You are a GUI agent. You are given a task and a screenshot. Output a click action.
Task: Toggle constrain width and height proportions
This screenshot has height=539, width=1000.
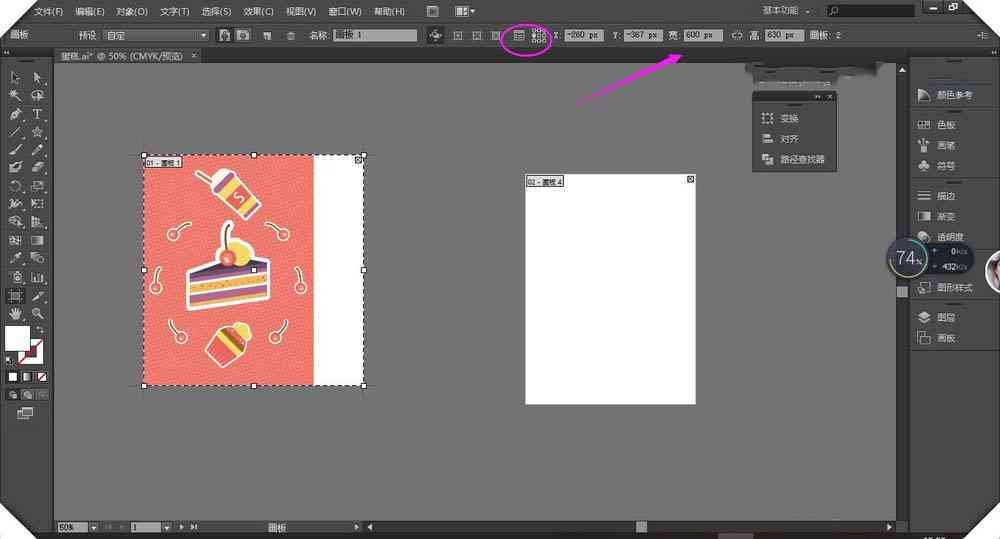click(737, 36)
